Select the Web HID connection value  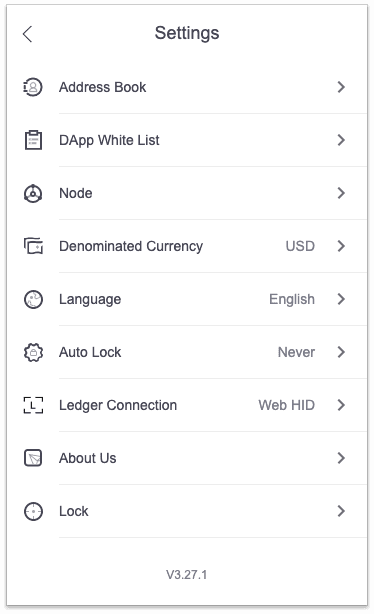click(286, 405)
